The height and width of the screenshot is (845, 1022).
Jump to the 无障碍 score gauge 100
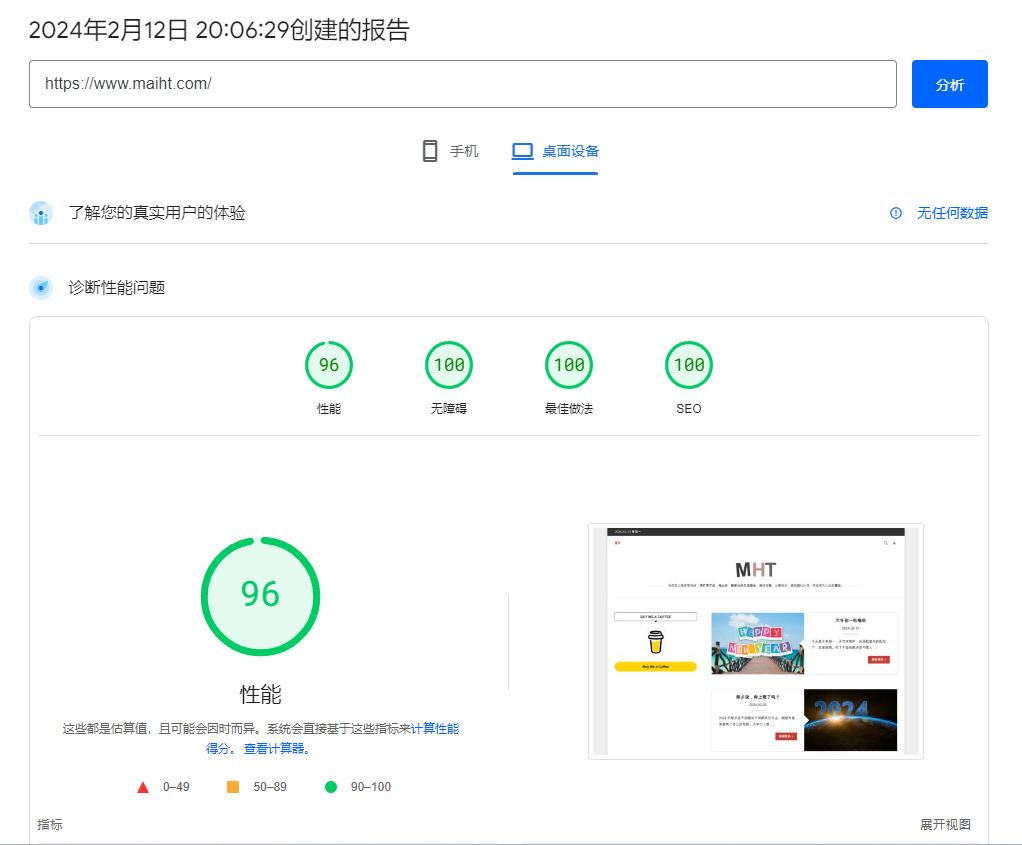coord(448,364)
